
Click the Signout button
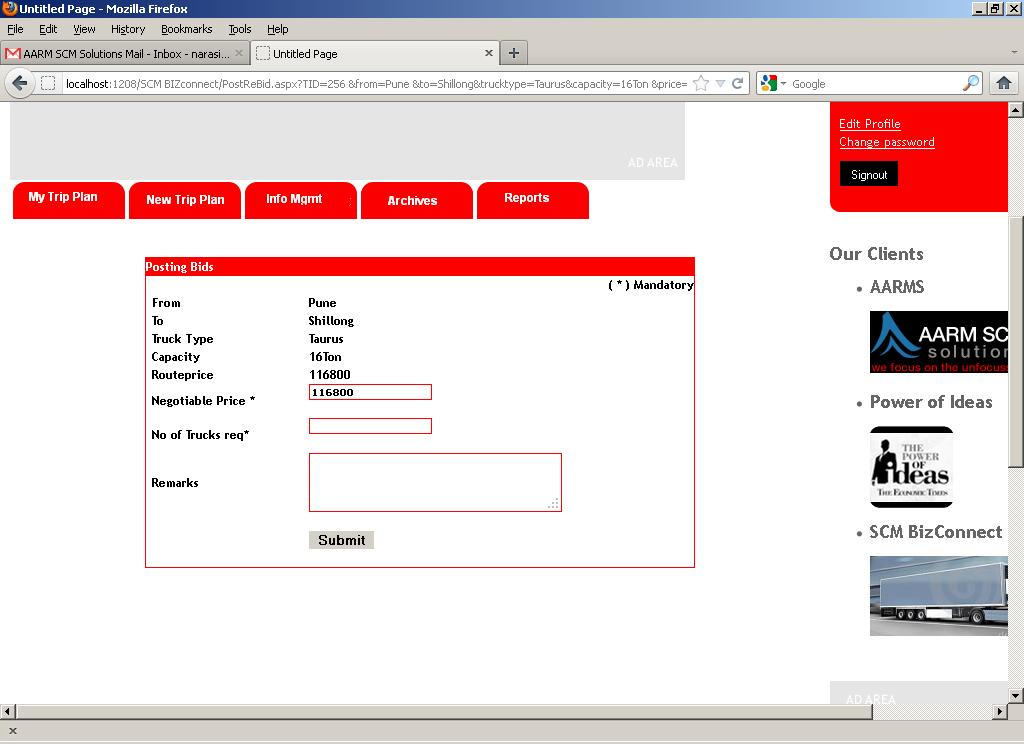869,174
